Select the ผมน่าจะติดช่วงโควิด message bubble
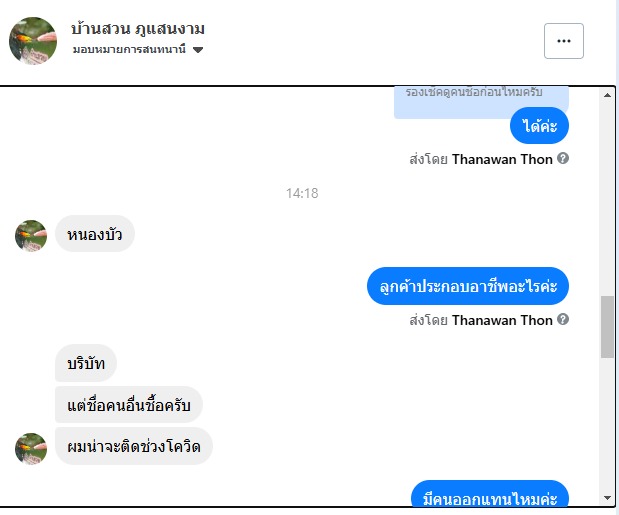 pos(134,446)
